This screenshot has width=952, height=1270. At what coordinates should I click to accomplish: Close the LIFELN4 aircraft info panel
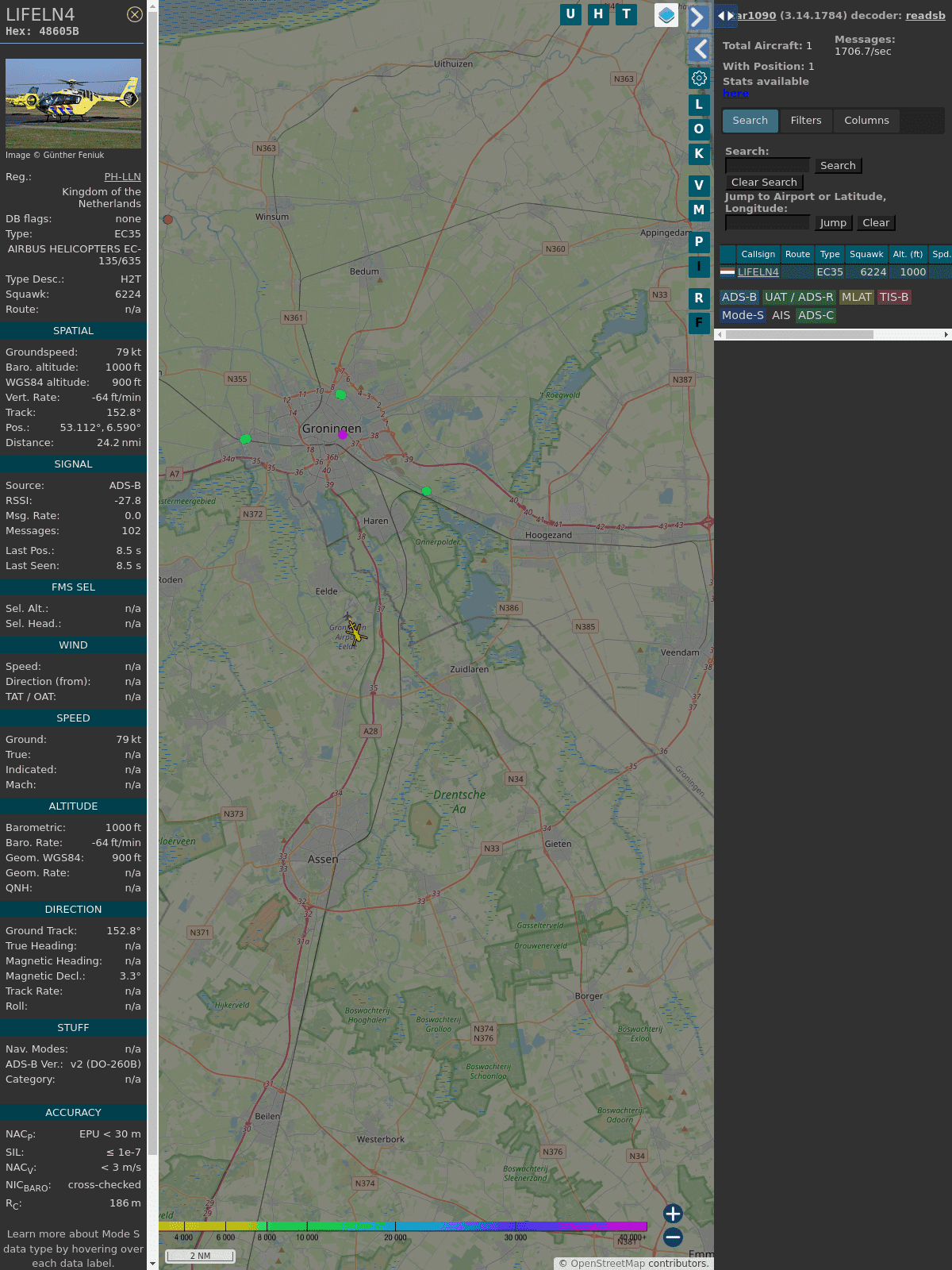coord(135,14)
